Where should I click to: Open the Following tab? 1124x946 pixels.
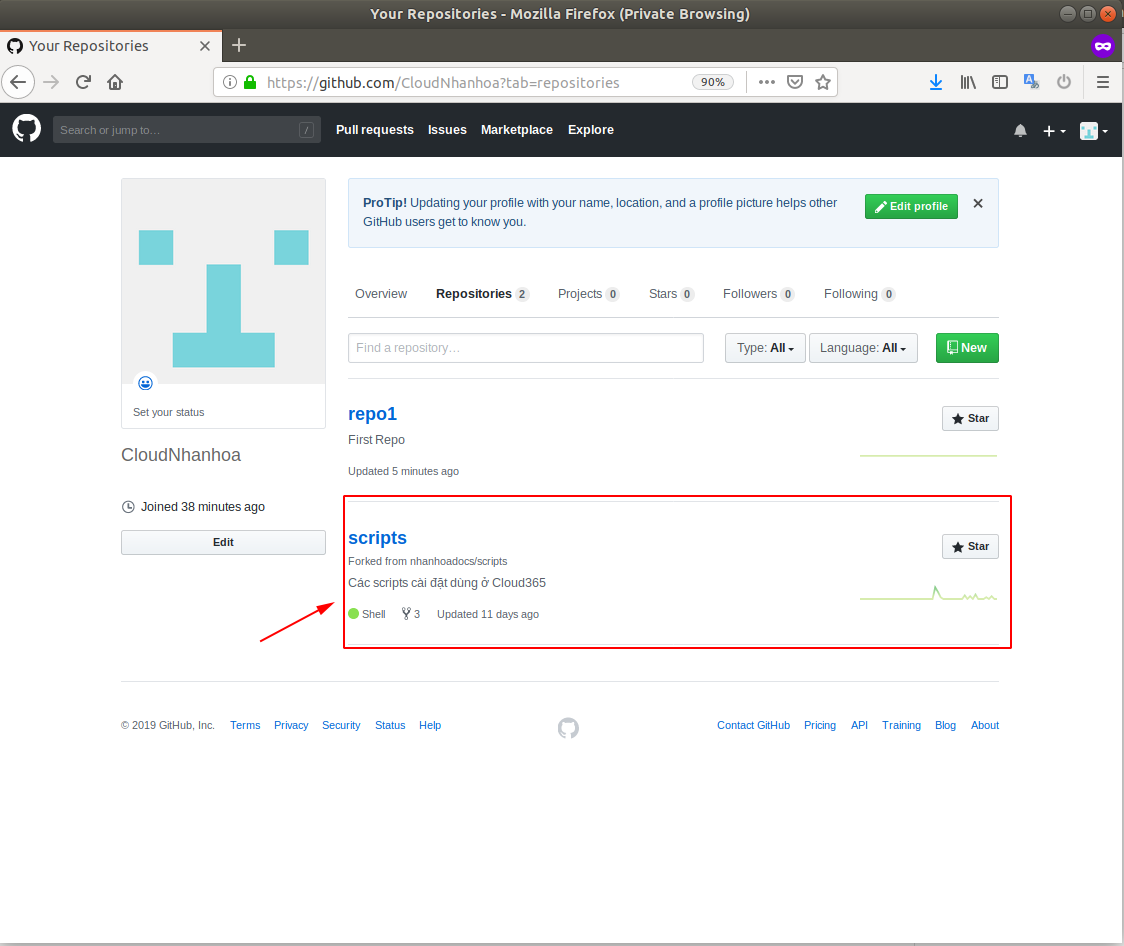(859, 294)
